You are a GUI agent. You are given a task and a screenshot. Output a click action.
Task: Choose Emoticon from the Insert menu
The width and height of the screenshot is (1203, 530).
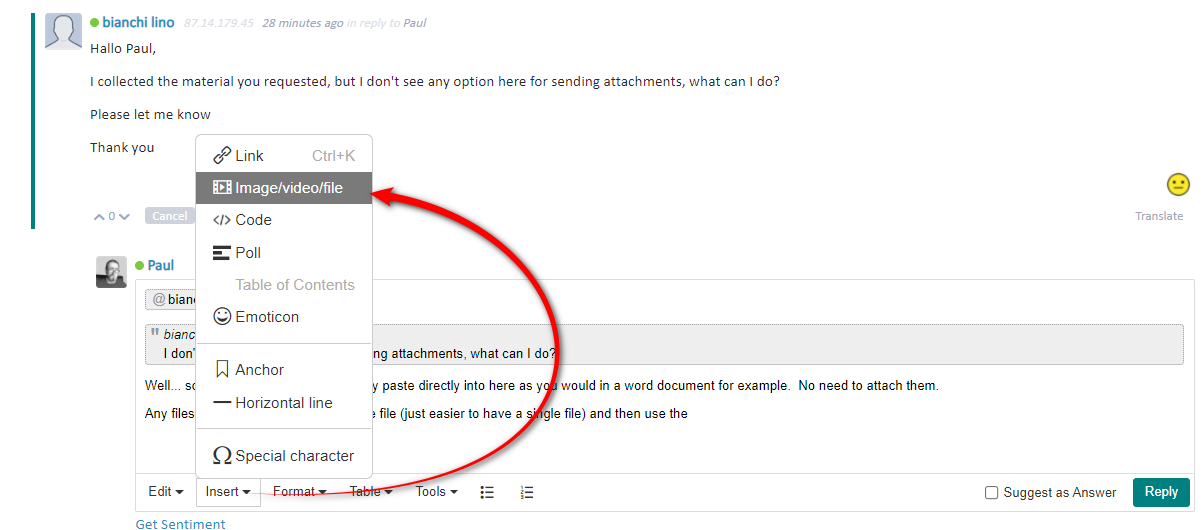tap(266, 316)
